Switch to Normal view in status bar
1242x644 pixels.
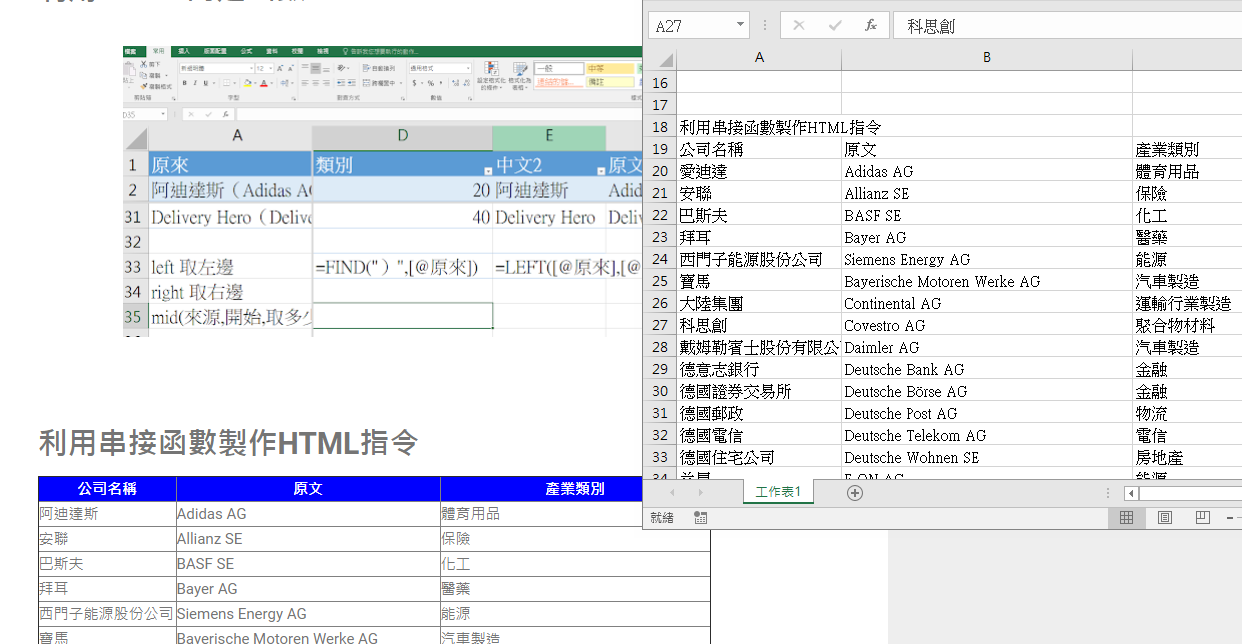[x=1126, y=518]
